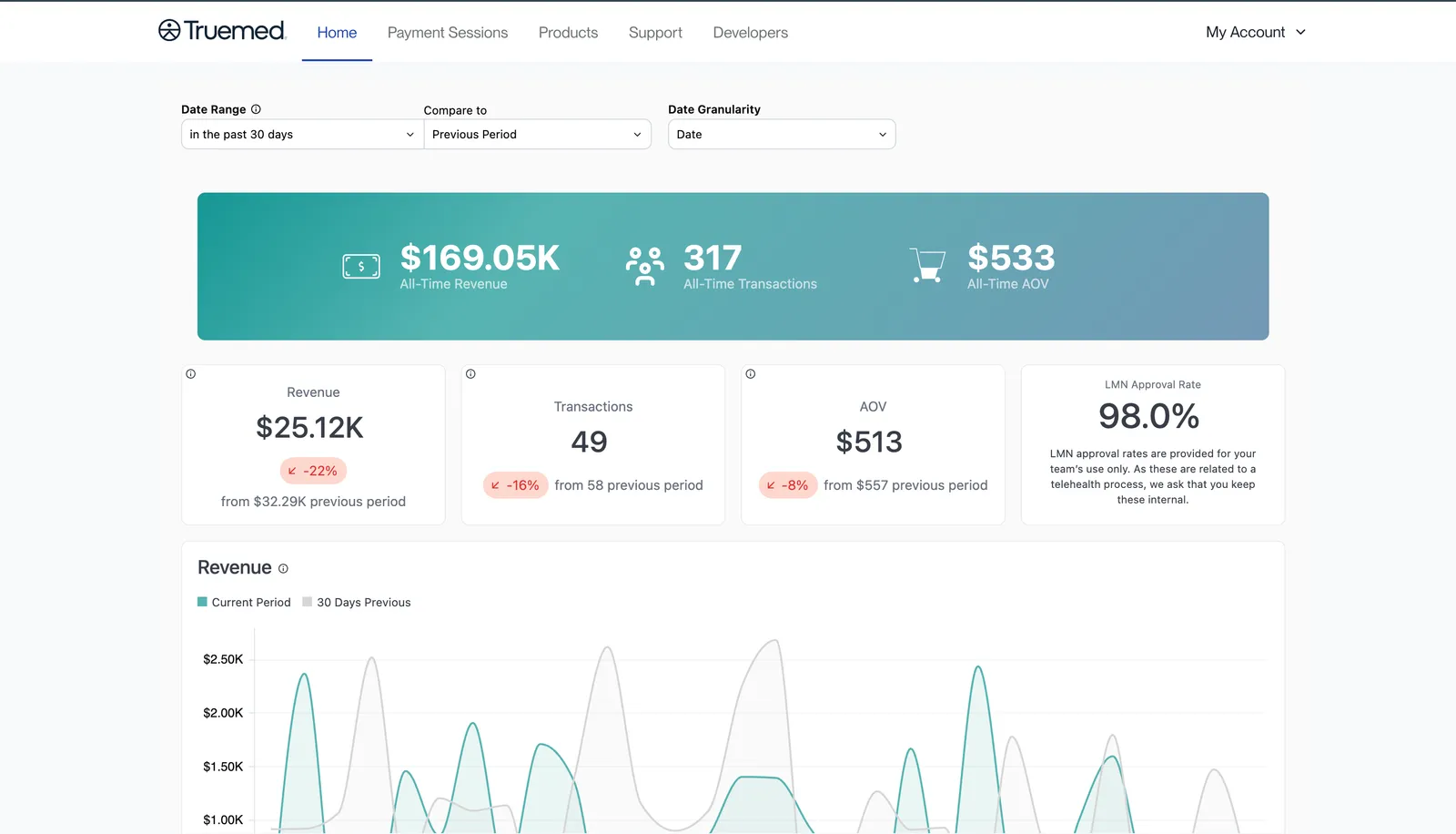Click the $169.05K all-time revenue value
This screenshot has height=834, width=1456.
[x=480, y=258]
